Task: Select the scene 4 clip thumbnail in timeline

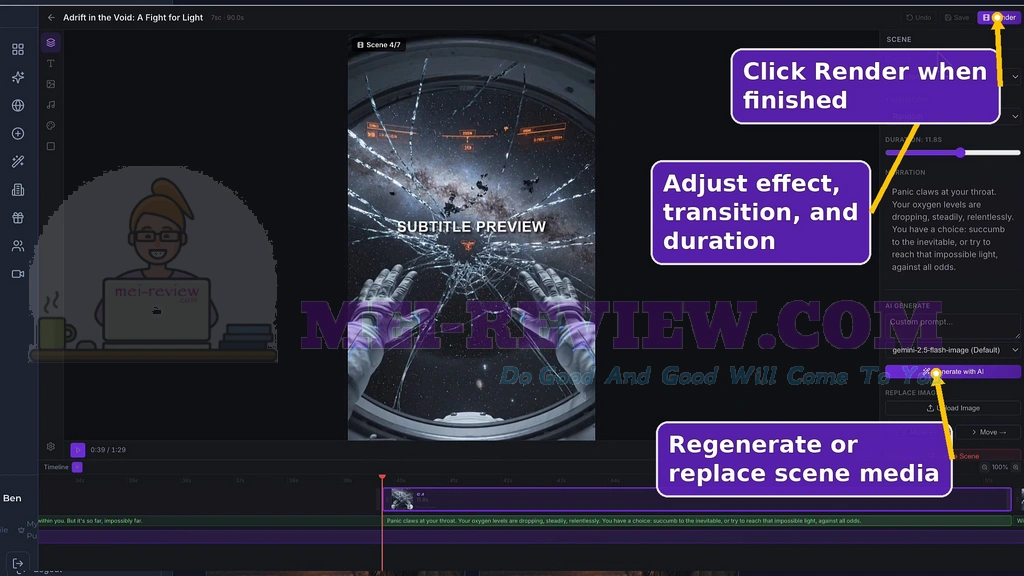Action: [x=402, y=499]
